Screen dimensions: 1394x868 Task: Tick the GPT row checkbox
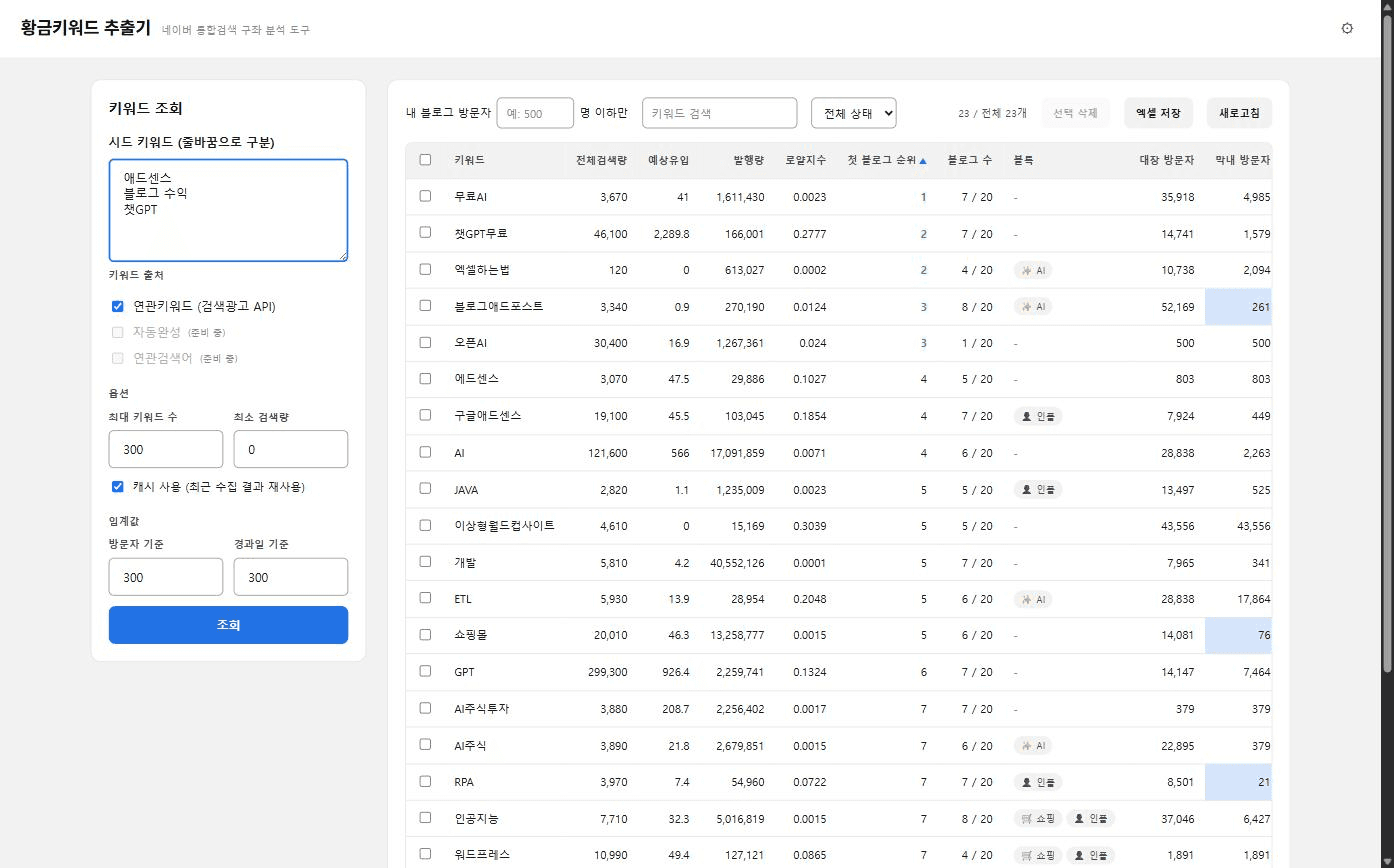pyautogui.click(x=426, y=672)
